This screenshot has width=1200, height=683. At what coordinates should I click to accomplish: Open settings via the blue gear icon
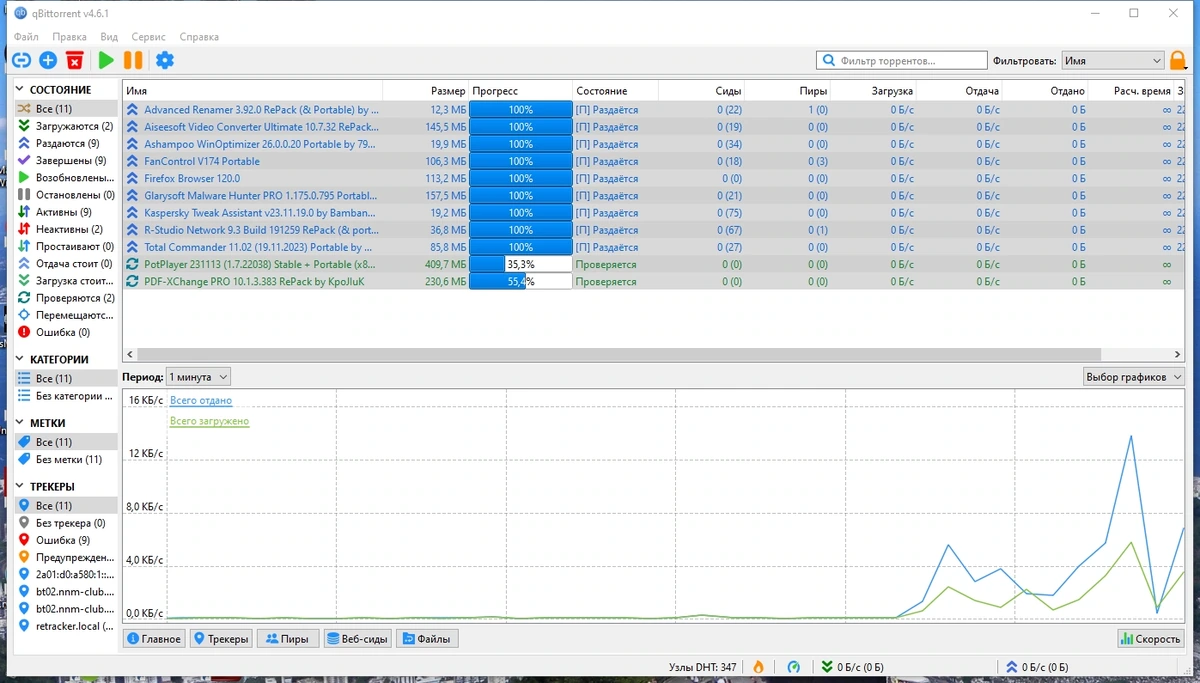tap(165, 61)
